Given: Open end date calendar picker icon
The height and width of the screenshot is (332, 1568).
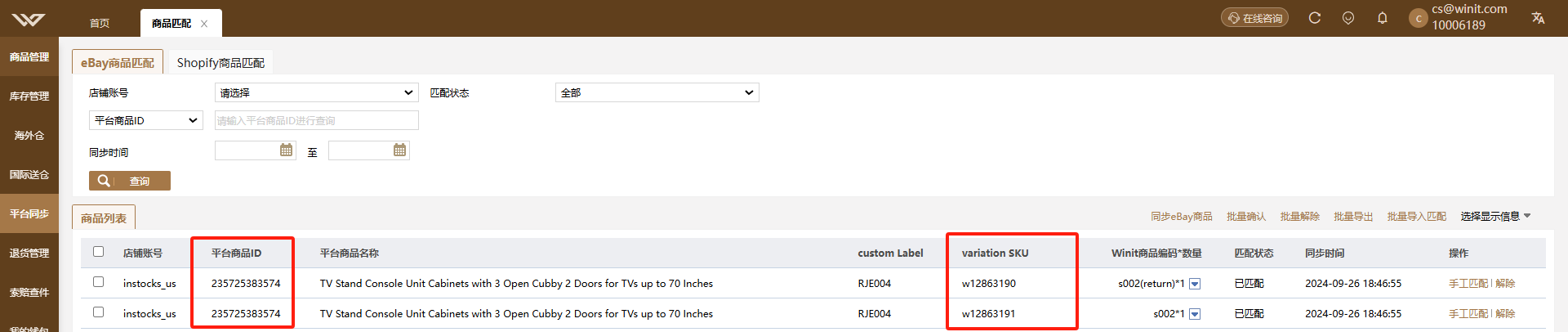Looking at the screenshot, I should pyautogui.click(x=399, y=150).
